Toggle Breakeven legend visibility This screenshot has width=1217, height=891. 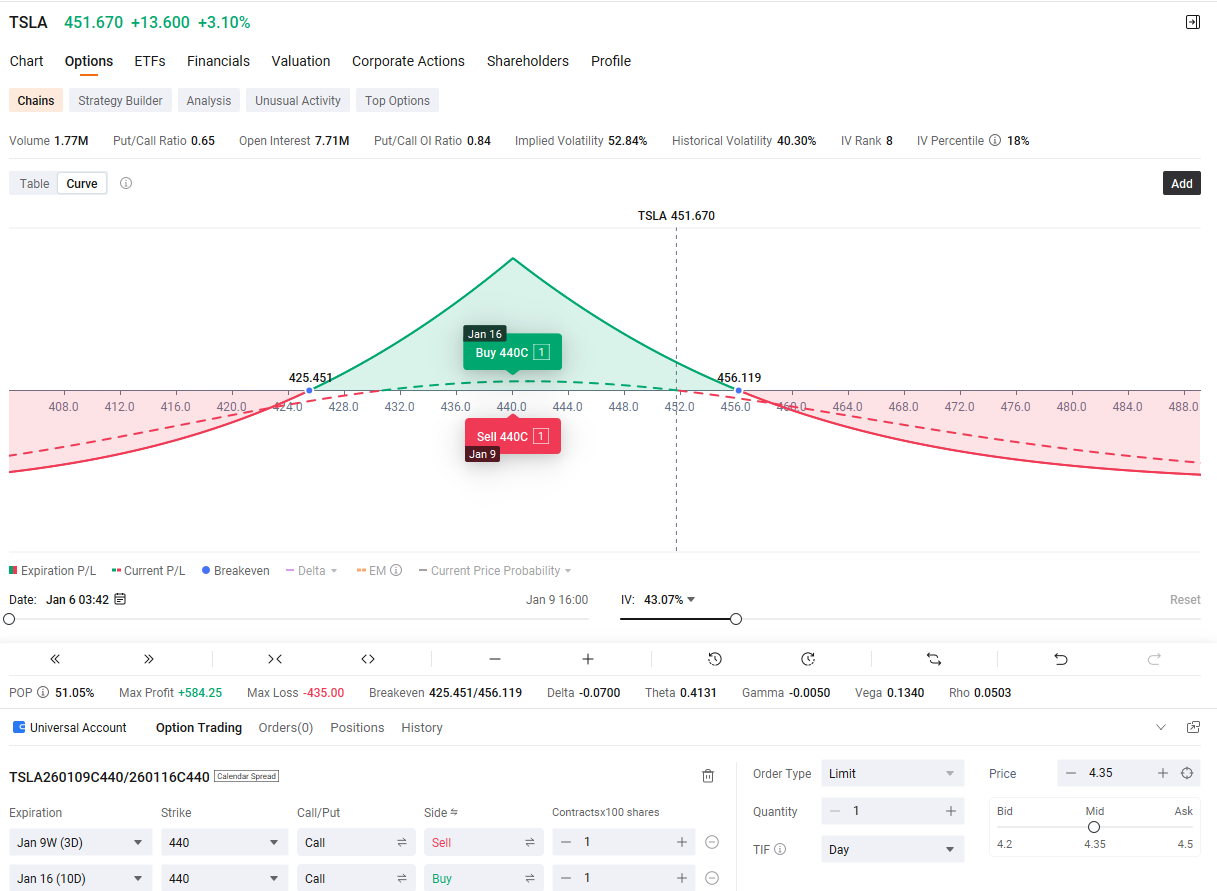pyautogui.click(x=236, y=571)
